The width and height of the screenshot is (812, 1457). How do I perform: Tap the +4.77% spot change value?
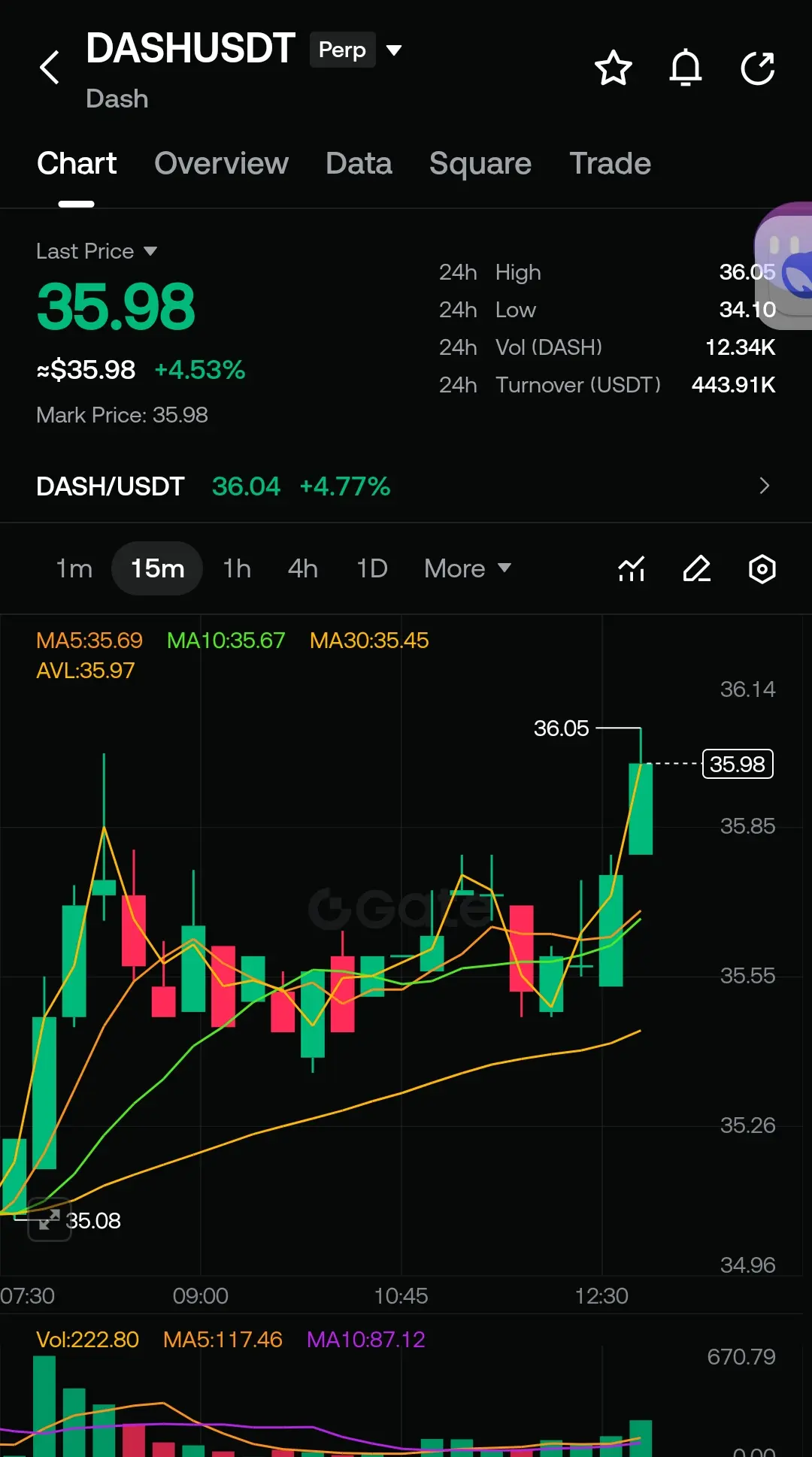point(345,486)
